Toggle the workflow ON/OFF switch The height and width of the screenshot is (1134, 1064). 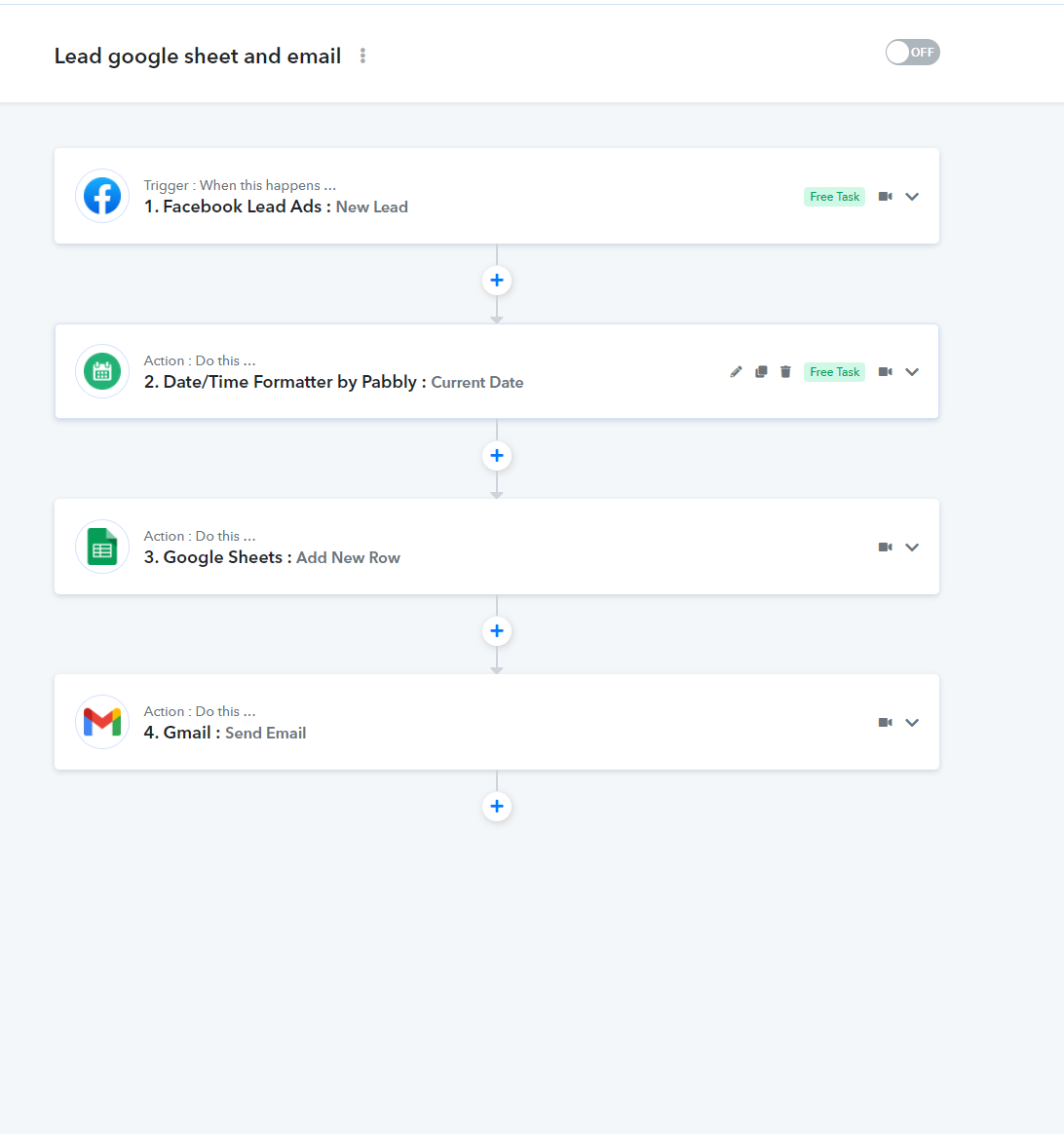pyautogui.click(x=912, y=52)
